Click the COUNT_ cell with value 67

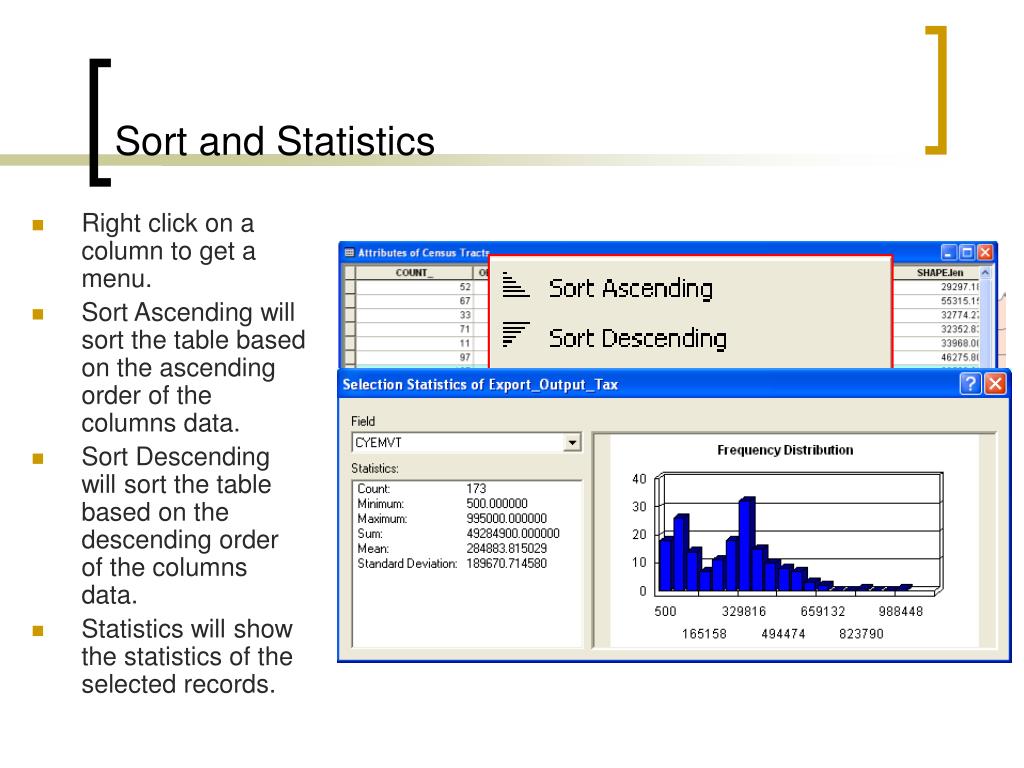coord(414,301)
